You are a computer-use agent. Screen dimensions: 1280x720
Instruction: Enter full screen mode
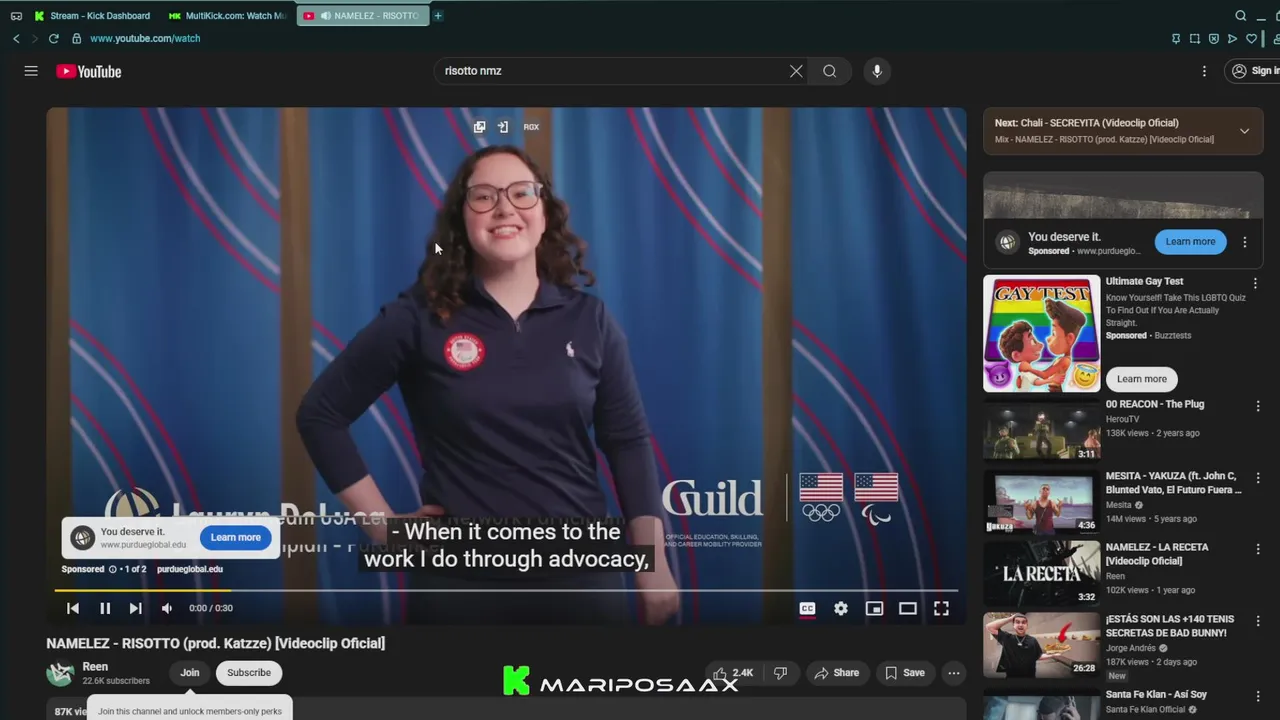click(x=941, y=608)
